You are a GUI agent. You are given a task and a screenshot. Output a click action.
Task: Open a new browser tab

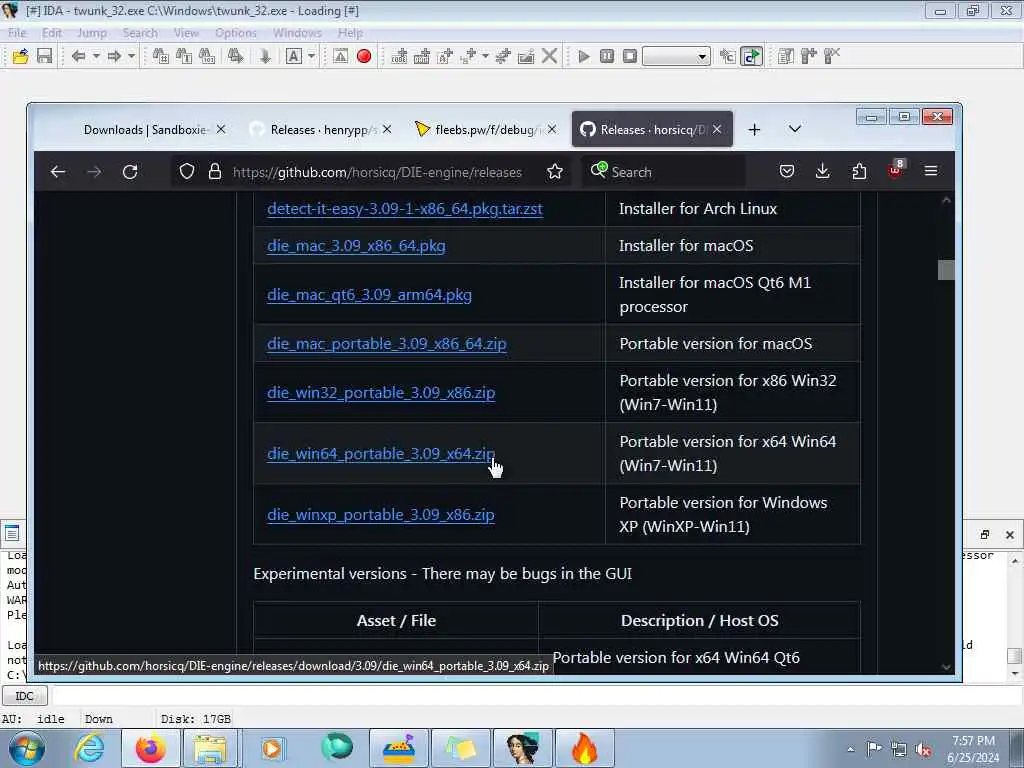click(754, 129)
